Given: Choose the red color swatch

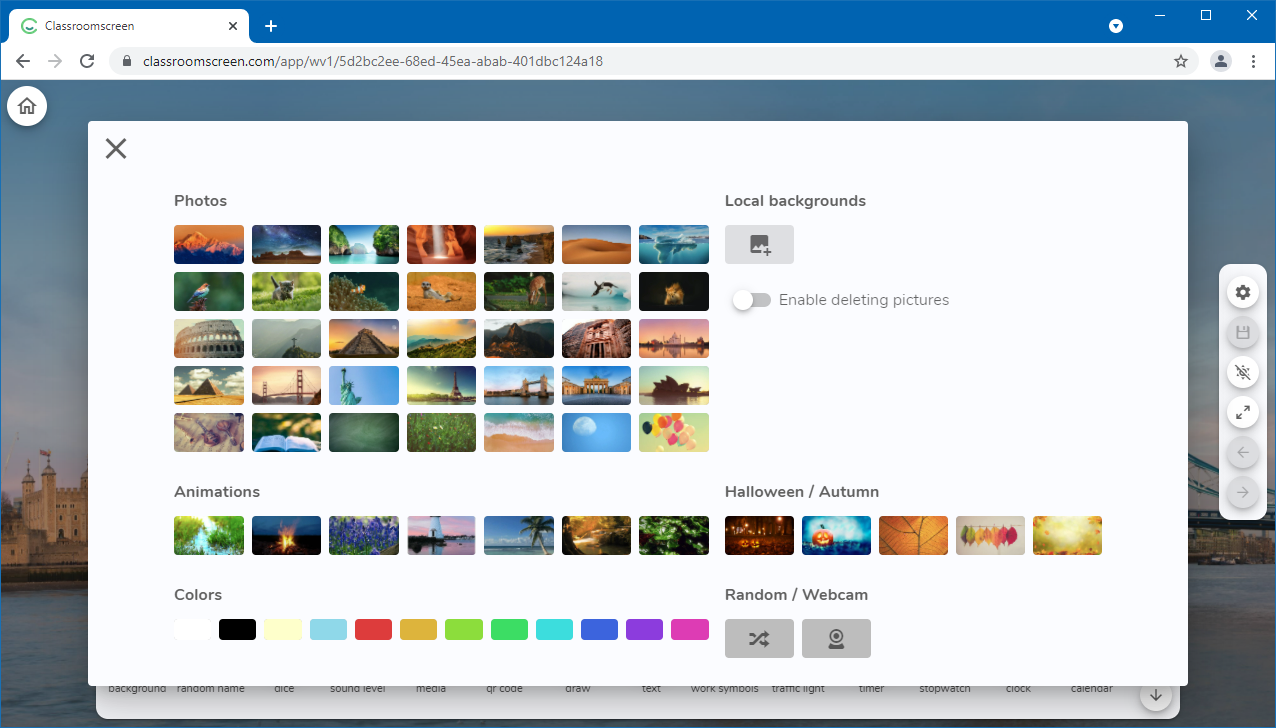Looking at the screenshot, I should [x=373, y=630].
